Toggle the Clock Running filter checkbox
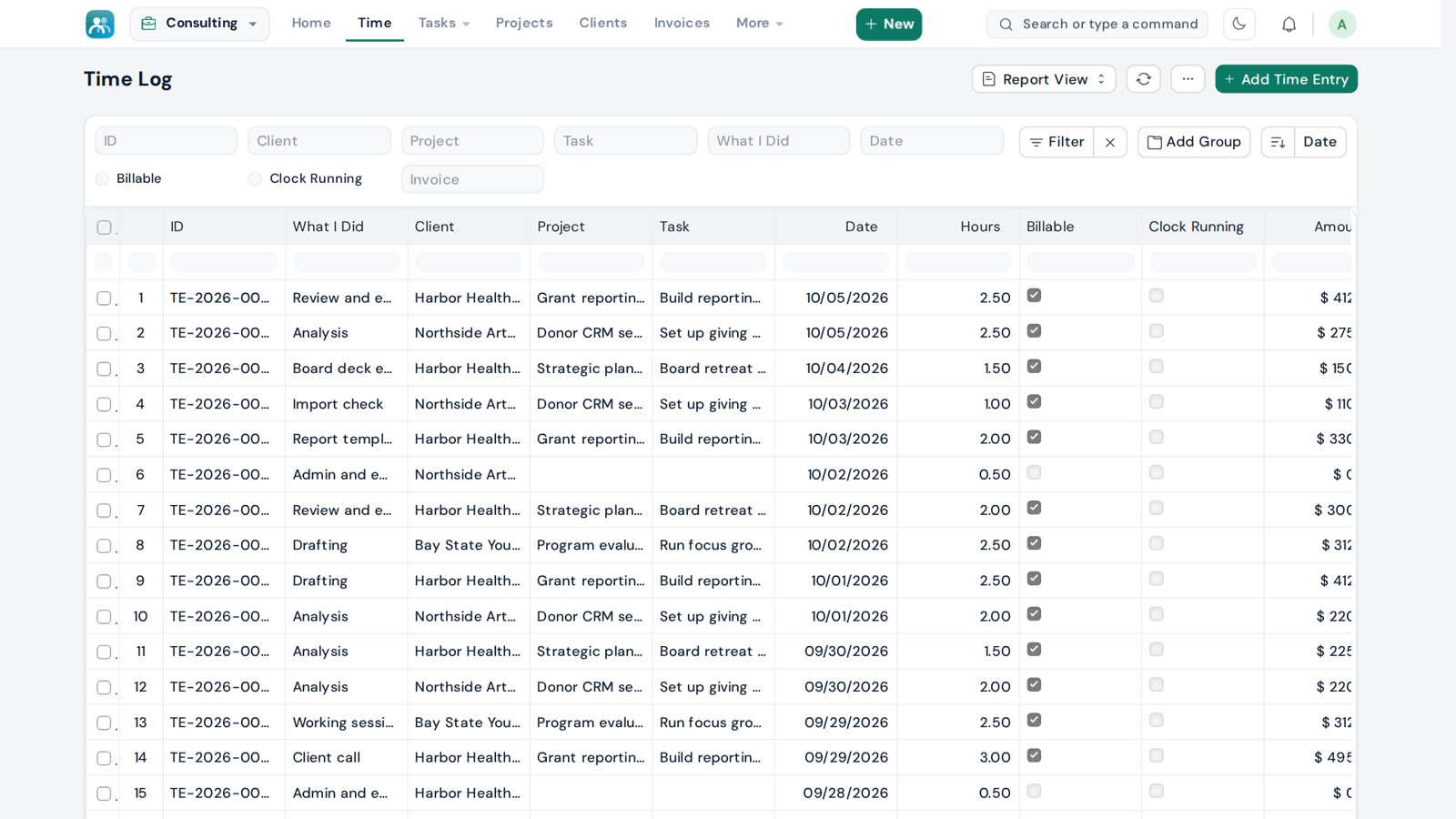The height and width of the screenshot is (819, 1456). click(255, 179)
